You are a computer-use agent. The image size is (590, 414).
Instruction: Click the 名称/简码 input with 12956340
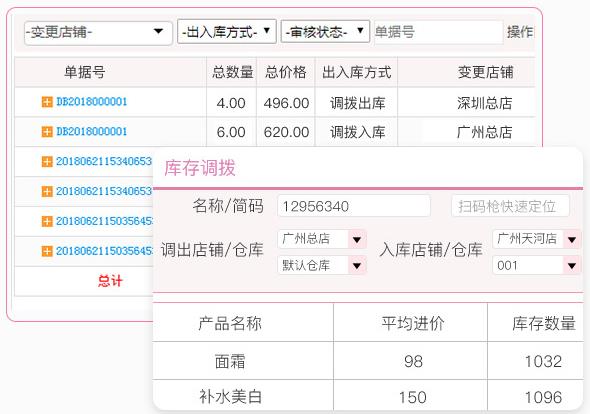point(354,206)
